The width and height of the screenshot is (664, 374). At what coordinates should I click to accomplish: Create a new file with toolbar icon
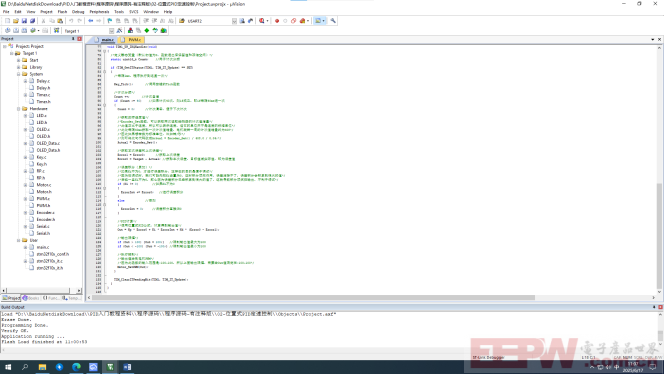(7, 21)
